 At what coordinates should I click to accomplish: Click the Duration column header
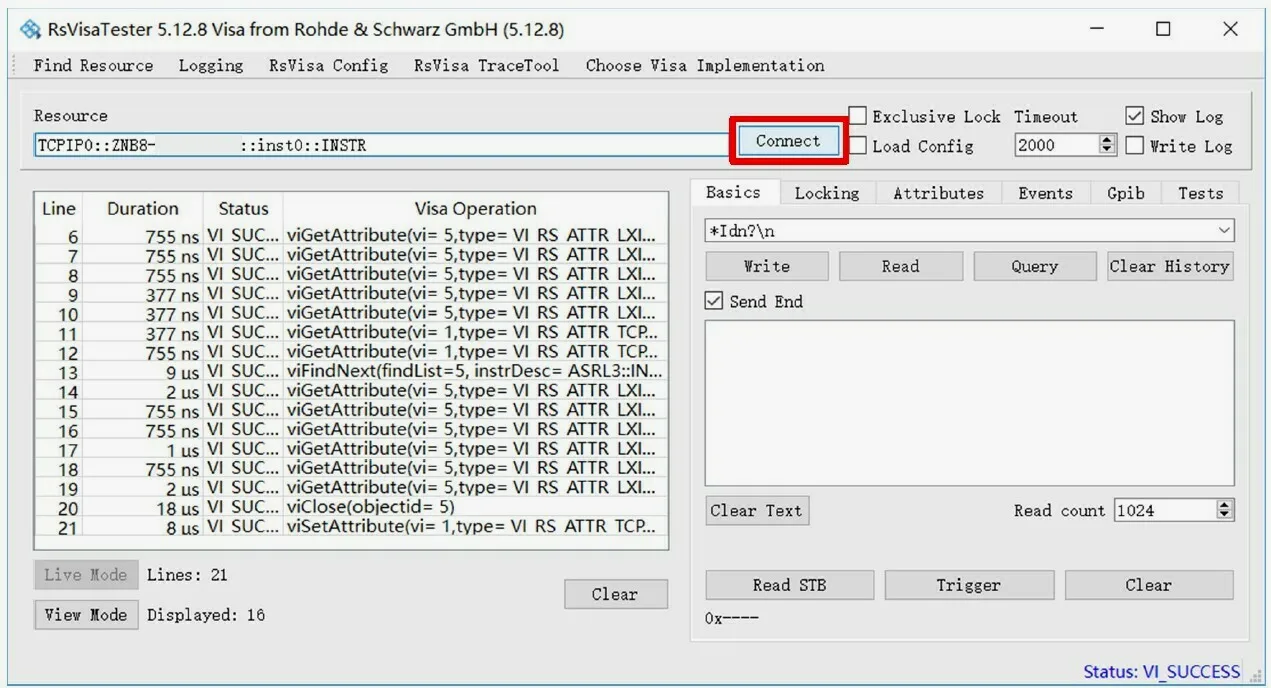pyautogui.click(x=142, y=209)
